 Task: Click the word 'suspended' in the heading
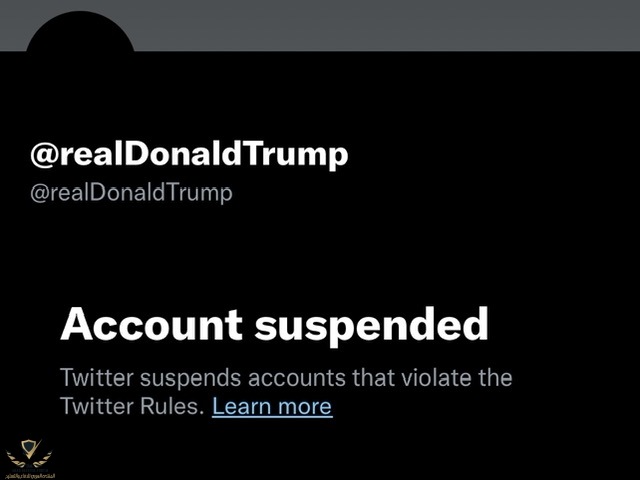(x=371, y=327)
